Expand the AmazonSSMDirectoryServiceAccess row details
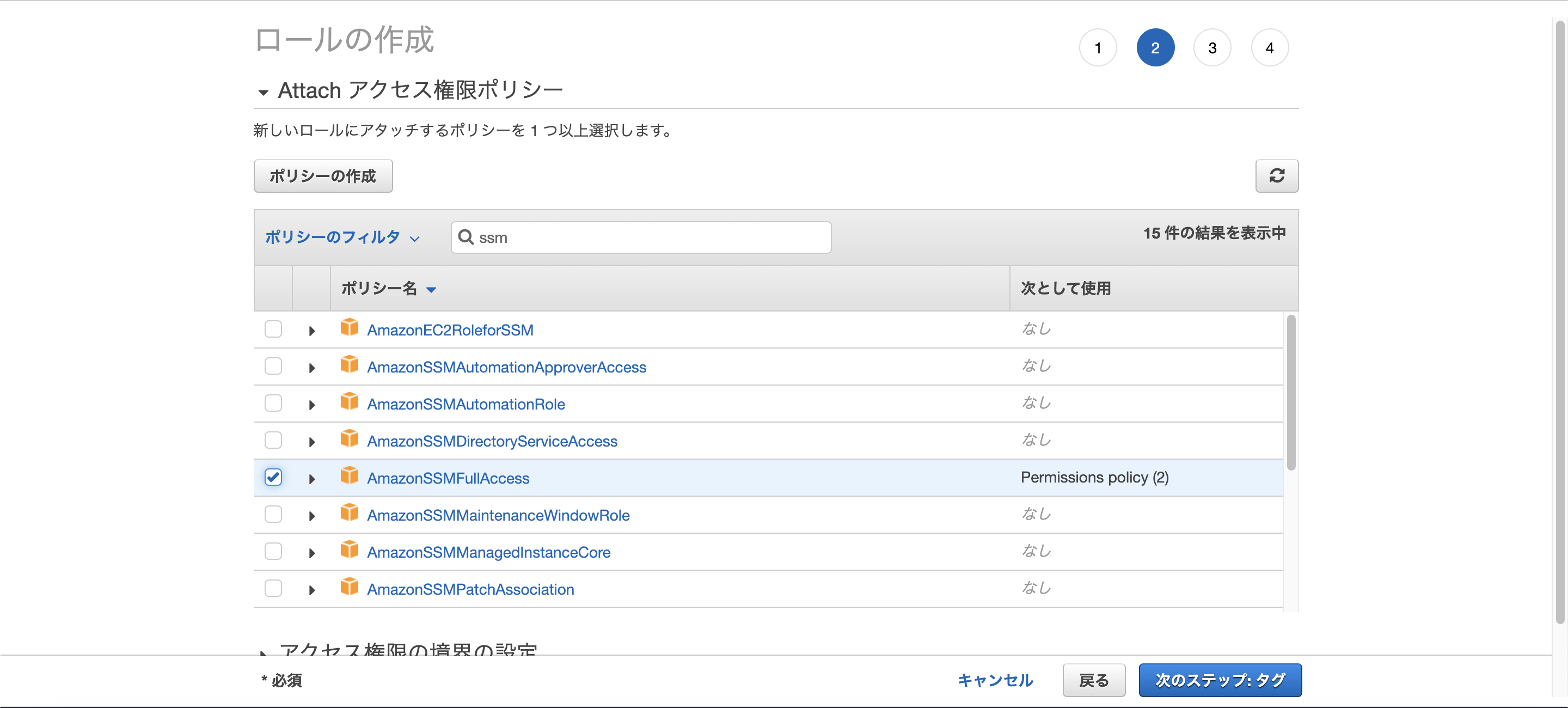Viewport: 1568px width, 708px height. (311, 443)
